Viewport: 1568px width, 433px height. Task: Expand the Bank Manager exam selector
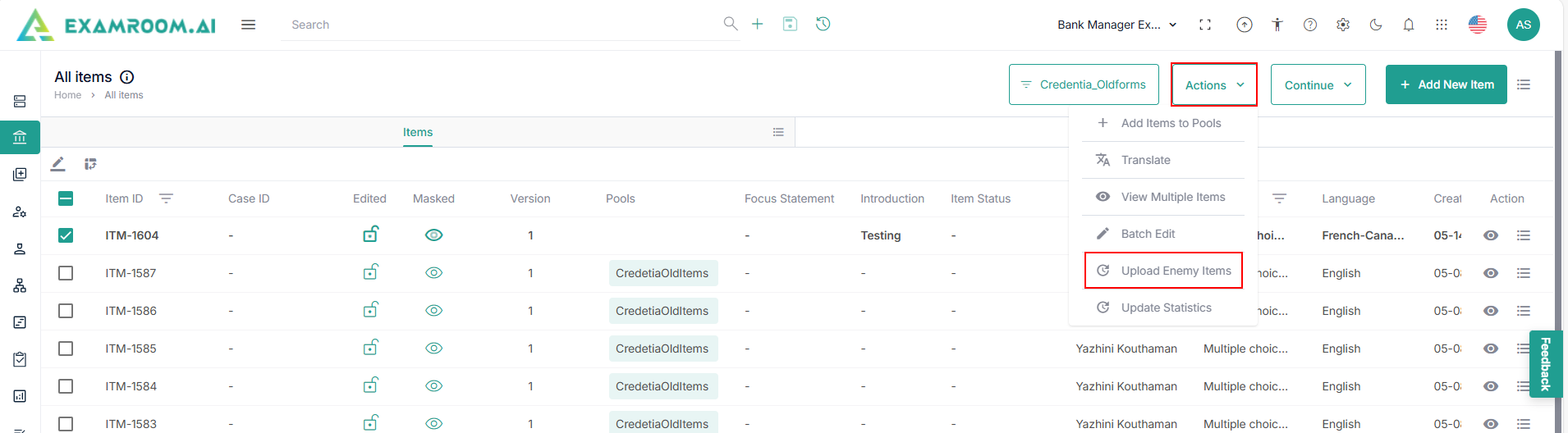click(1116, 25)
